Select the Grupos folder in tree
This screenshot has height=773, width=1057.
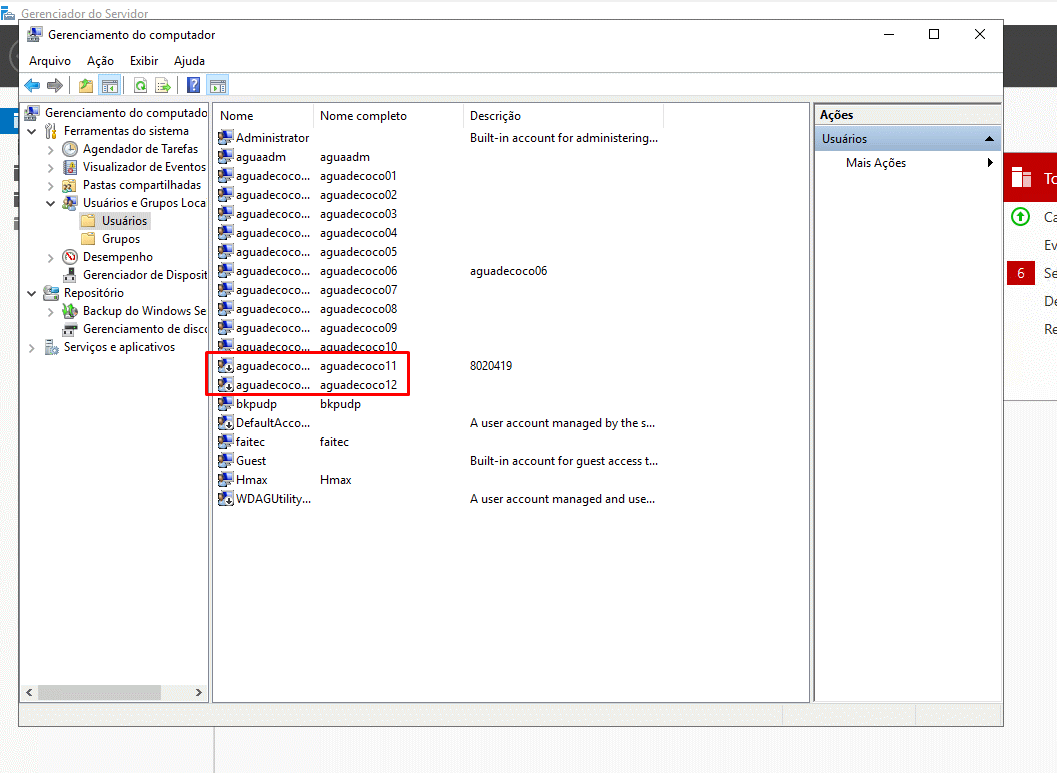(x=120, y=239)
